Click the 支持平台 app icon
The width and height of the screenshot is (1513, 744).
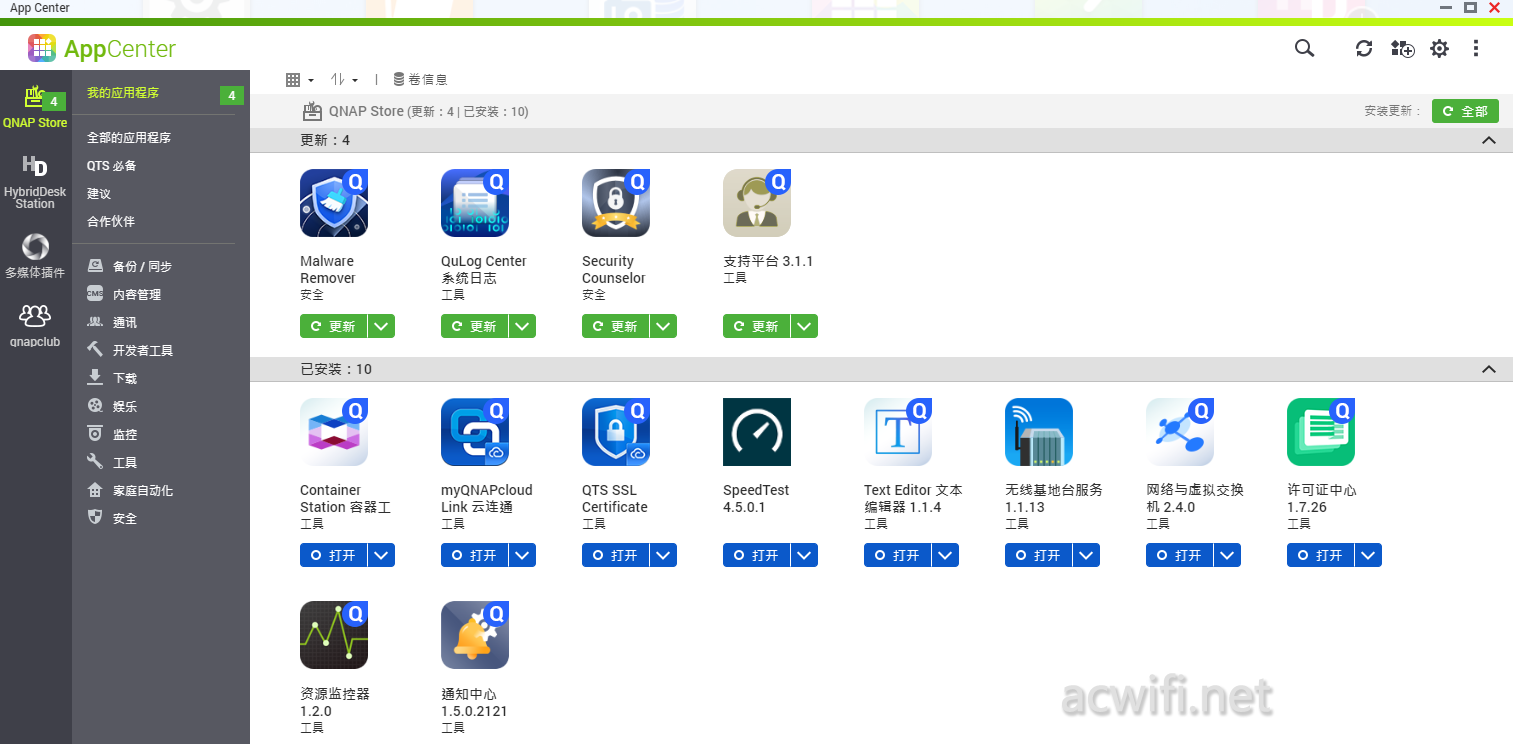757,203
